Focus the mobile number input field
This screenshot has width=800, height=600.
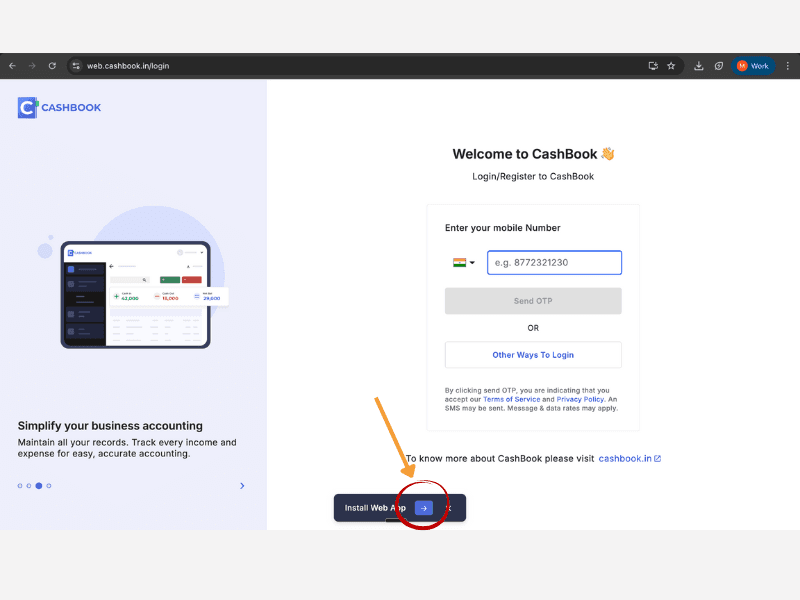554,263
